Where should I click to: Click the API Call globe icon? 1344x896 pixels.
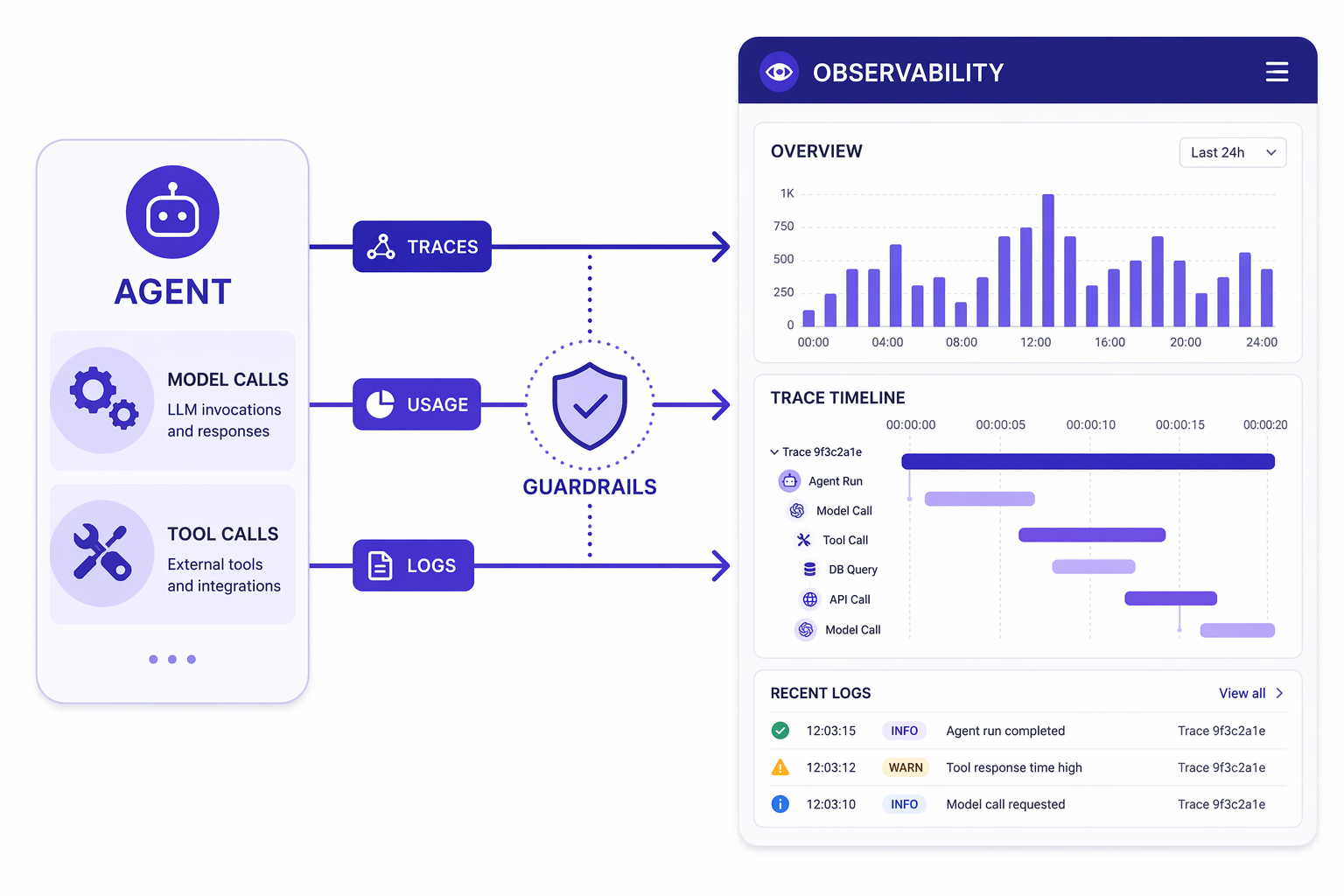point(810,599)
